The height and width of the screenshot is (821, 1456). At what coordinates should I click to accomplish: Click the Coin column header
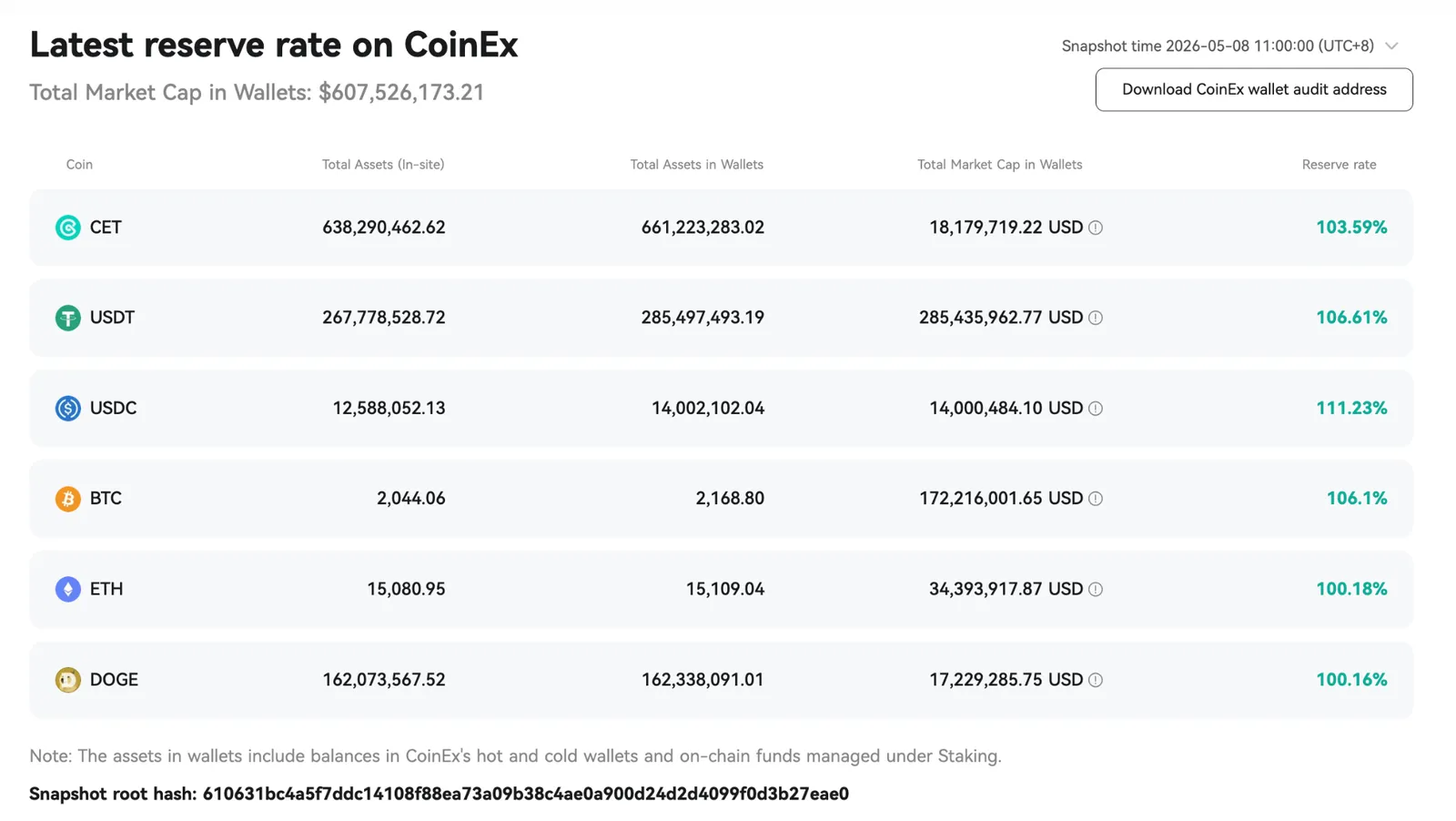pyautogui.click(x=79, y=165)
